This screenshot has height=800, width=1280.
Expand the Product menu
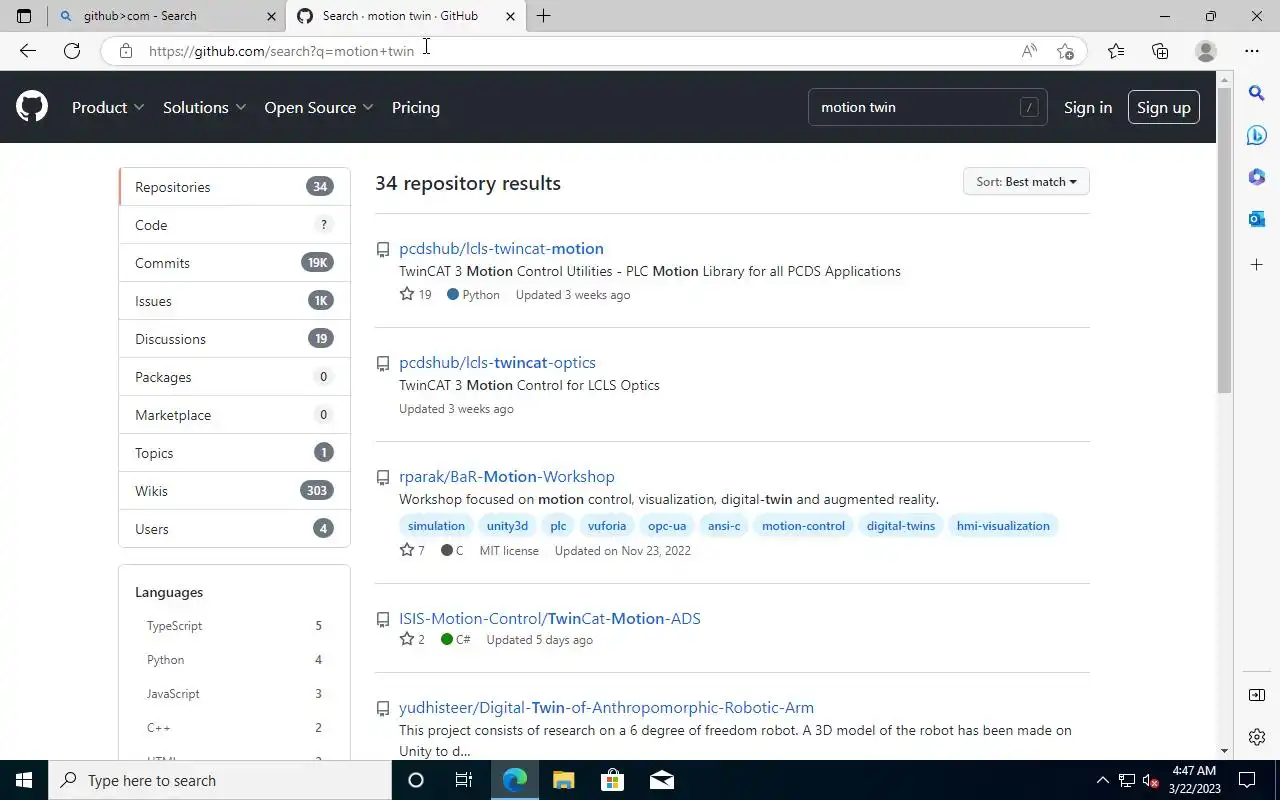(x=108, y=107)
